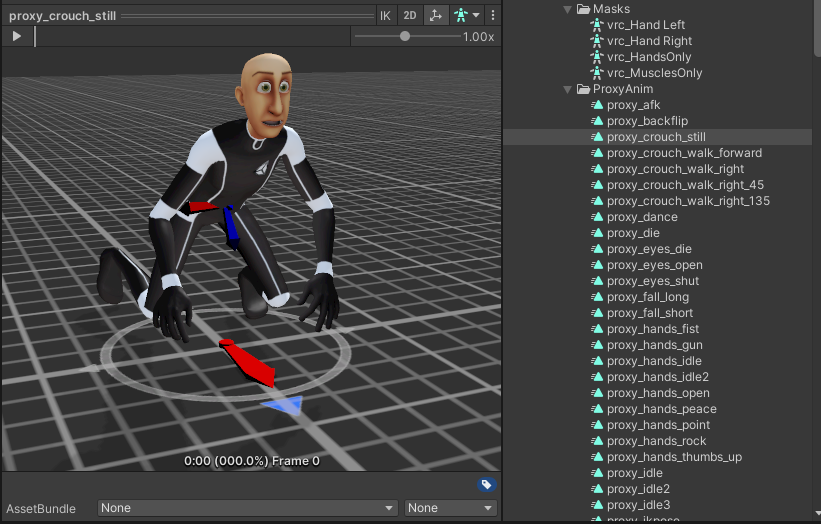Select the vrc_MusclesOnly mask
This screenshot has width=821, height=524.
pos(654,73)
